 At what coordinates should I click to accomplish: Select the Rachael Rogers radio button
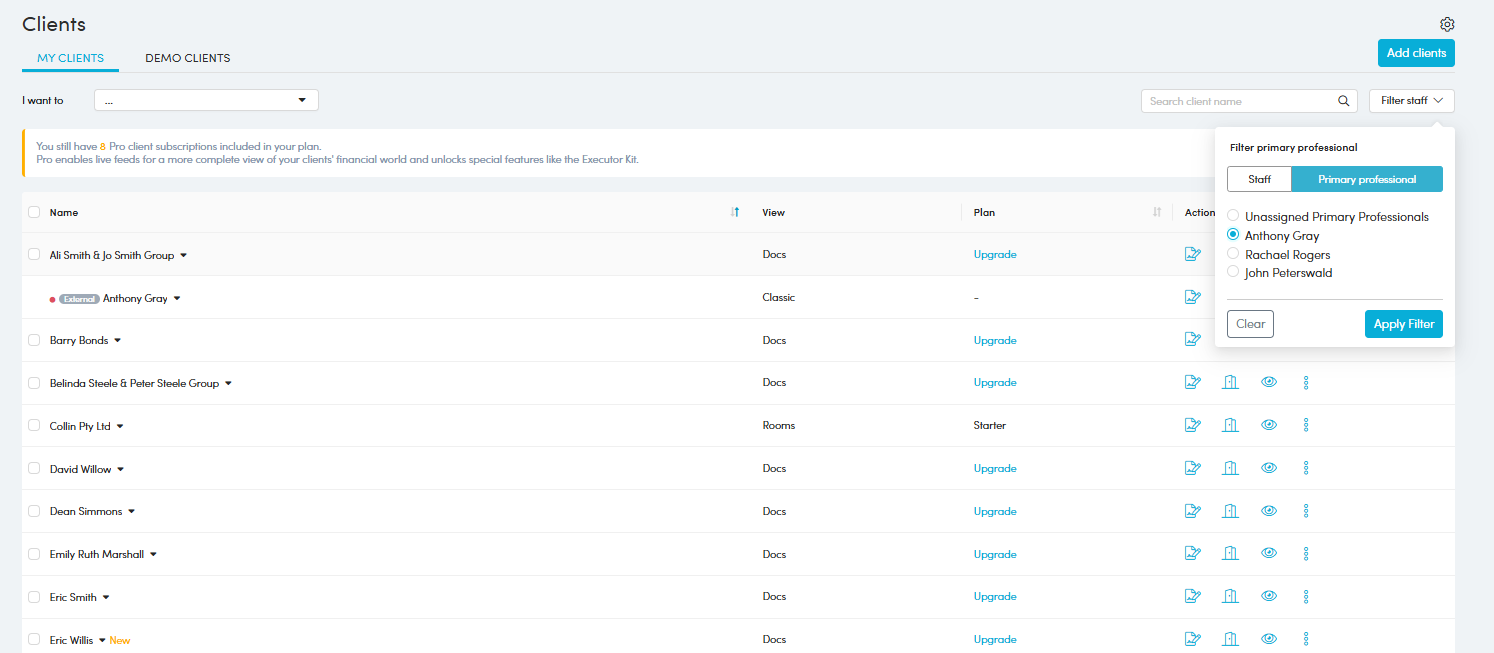pos(1233,254)
